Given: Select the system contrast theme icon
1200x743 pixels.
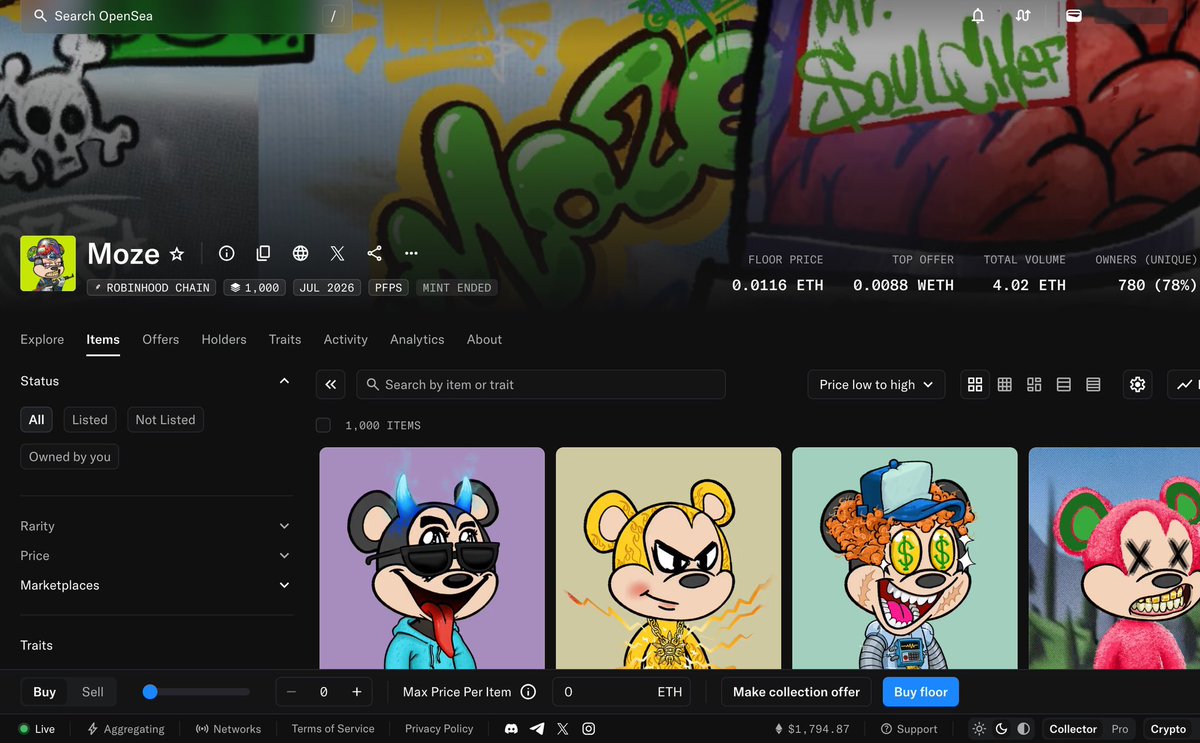Looking at the screenshot, I should click(1021, 729).
